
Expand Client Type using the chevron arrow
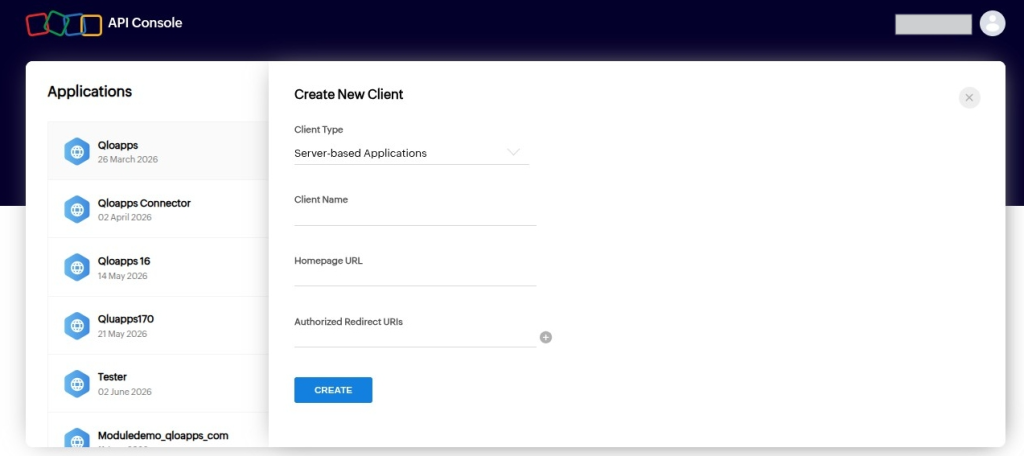click(x=513, y=152)
